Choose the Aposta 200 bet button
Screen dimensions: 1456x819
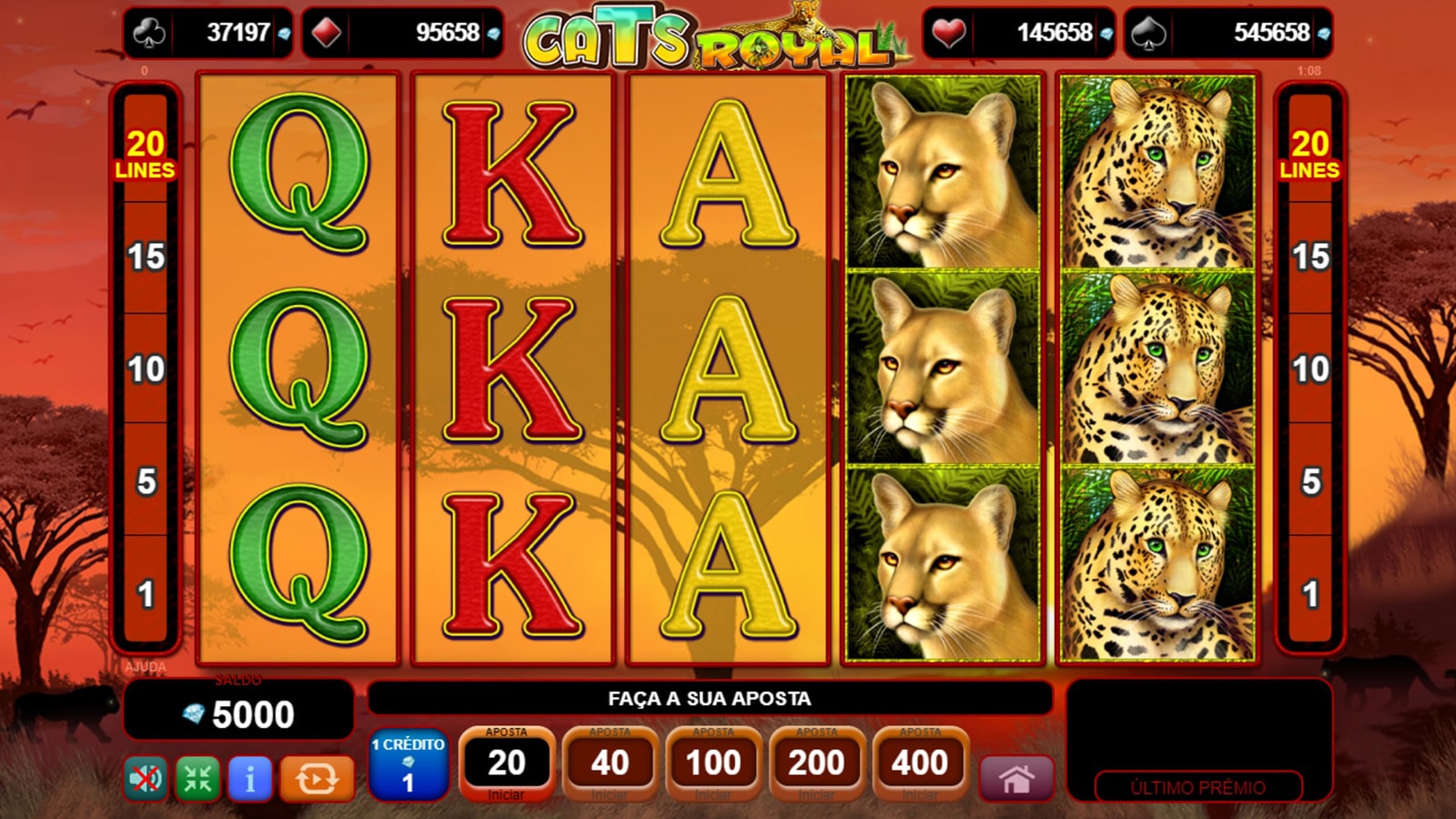click(x=817, y=764)
